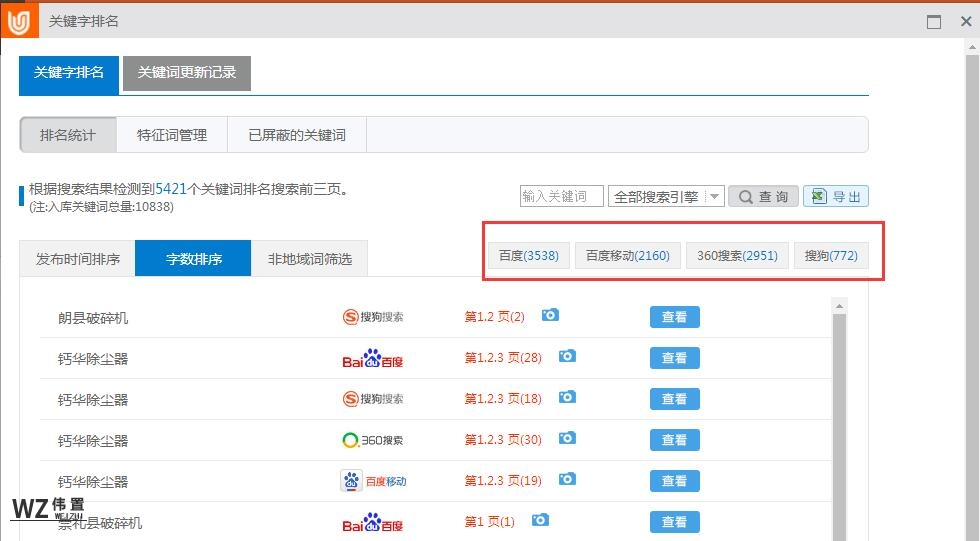
Task: Click the Sogou search logo for 朗县破碎机
Action: click(373, 317)
